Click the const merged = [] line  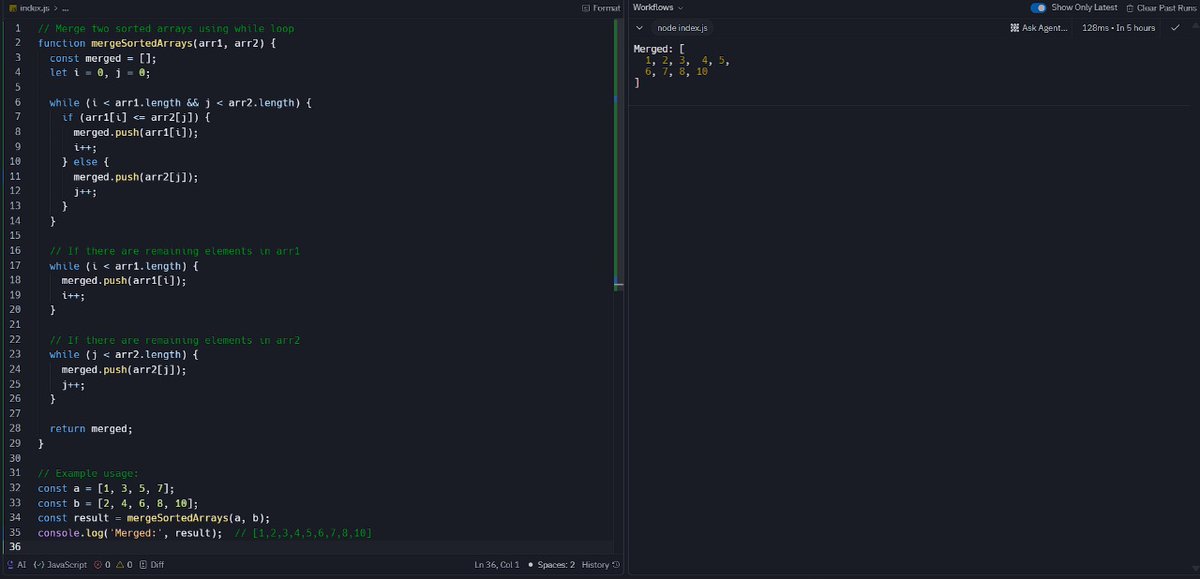(103, 58)
